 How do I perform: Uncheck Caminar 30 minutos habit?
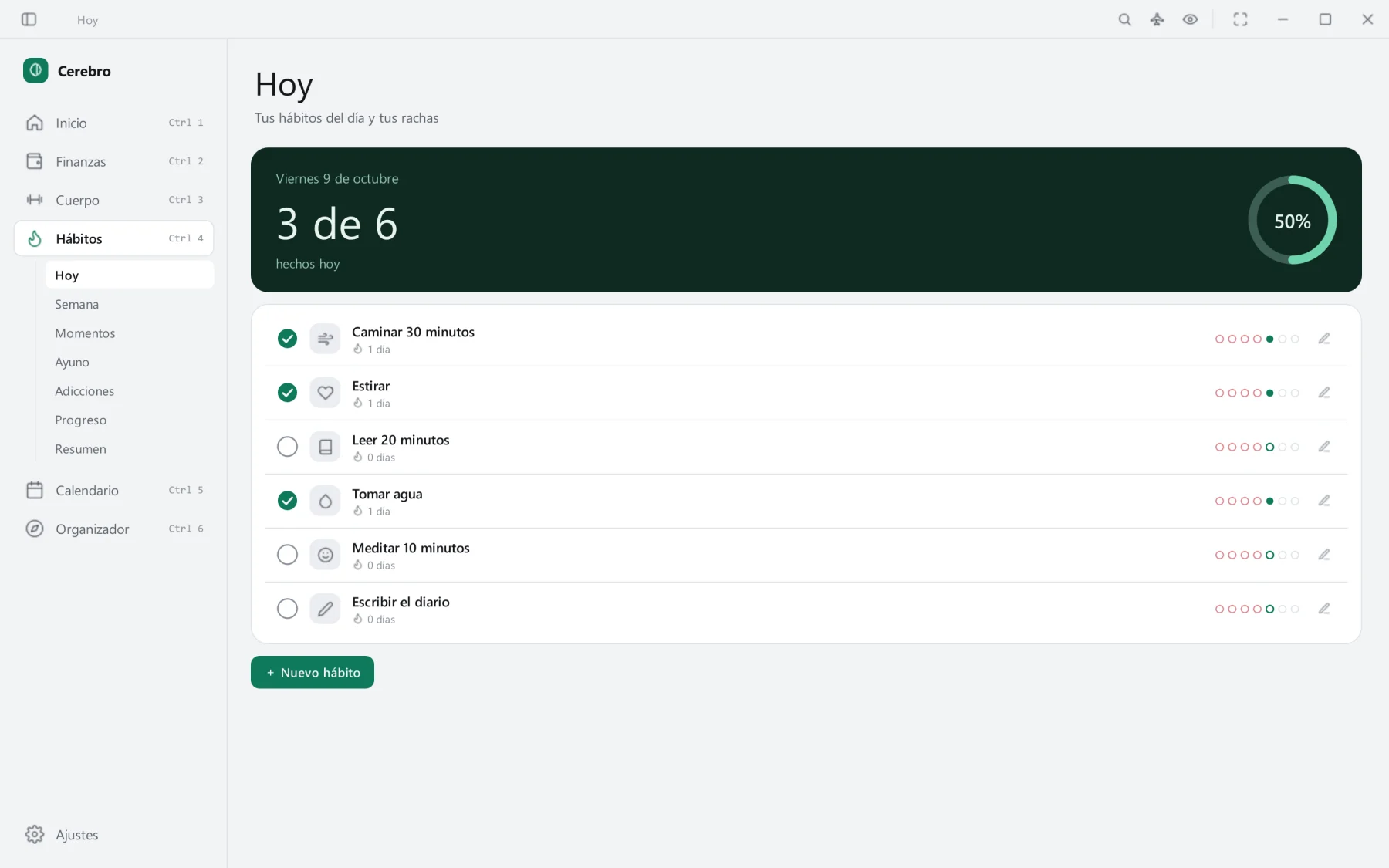[x=287, y=339]
